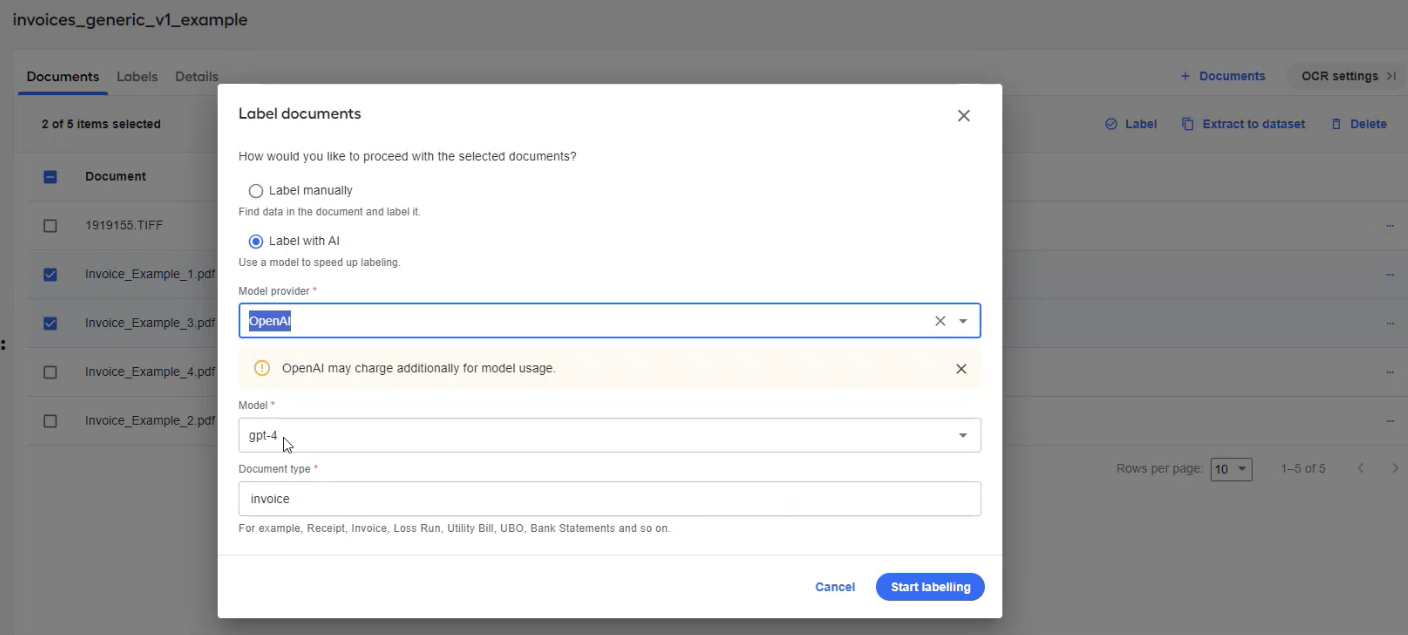Click the Invoice_Example_4.pdf file name
The image size is (1408, 635).
tap(150, 372)
